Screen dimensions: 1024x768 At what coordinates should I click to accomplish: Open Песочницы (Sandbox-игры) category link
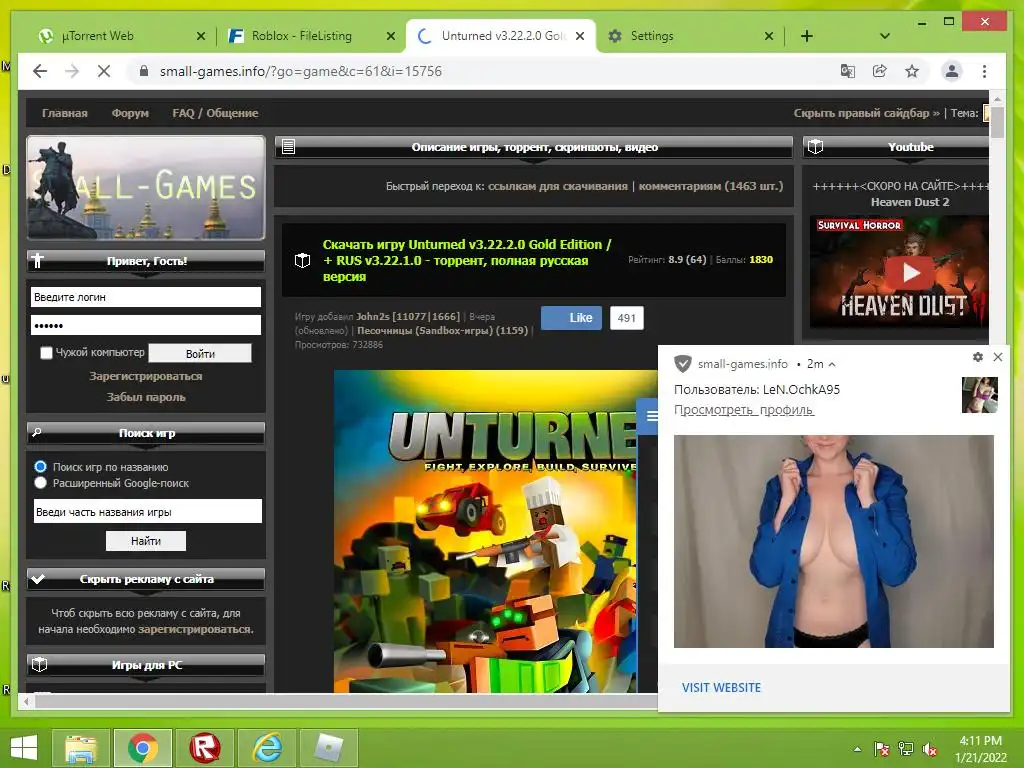pos(442,330)
